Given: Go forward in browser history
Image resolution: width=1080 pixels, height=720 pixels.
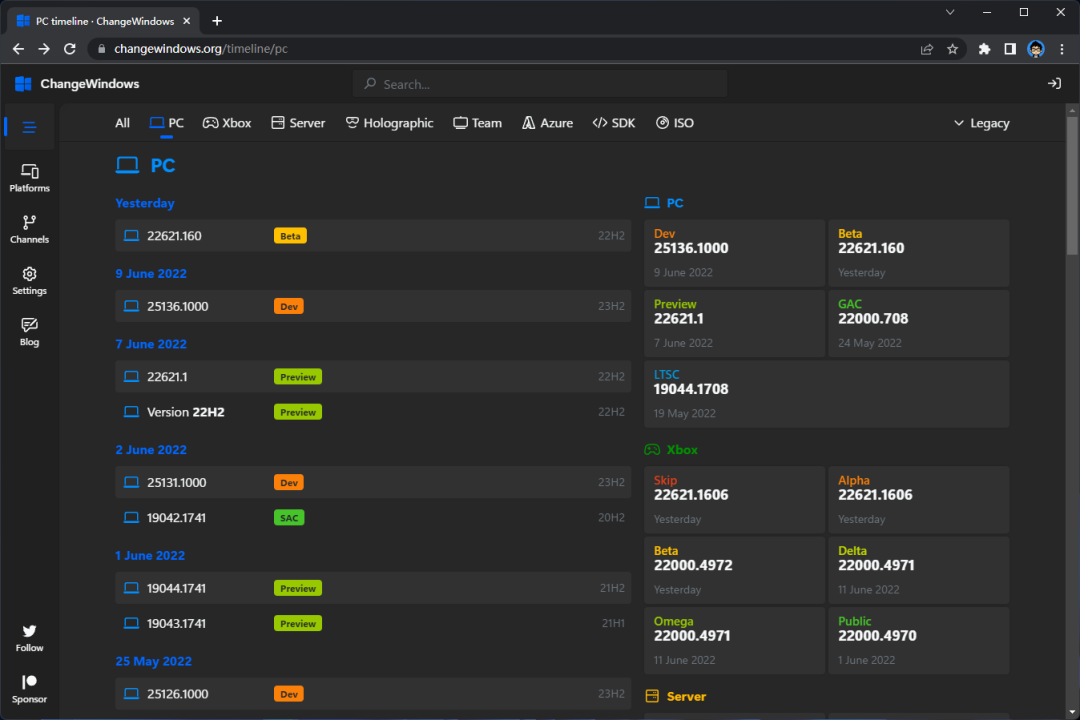Looking at the screenshot, I should pos(44,49).
